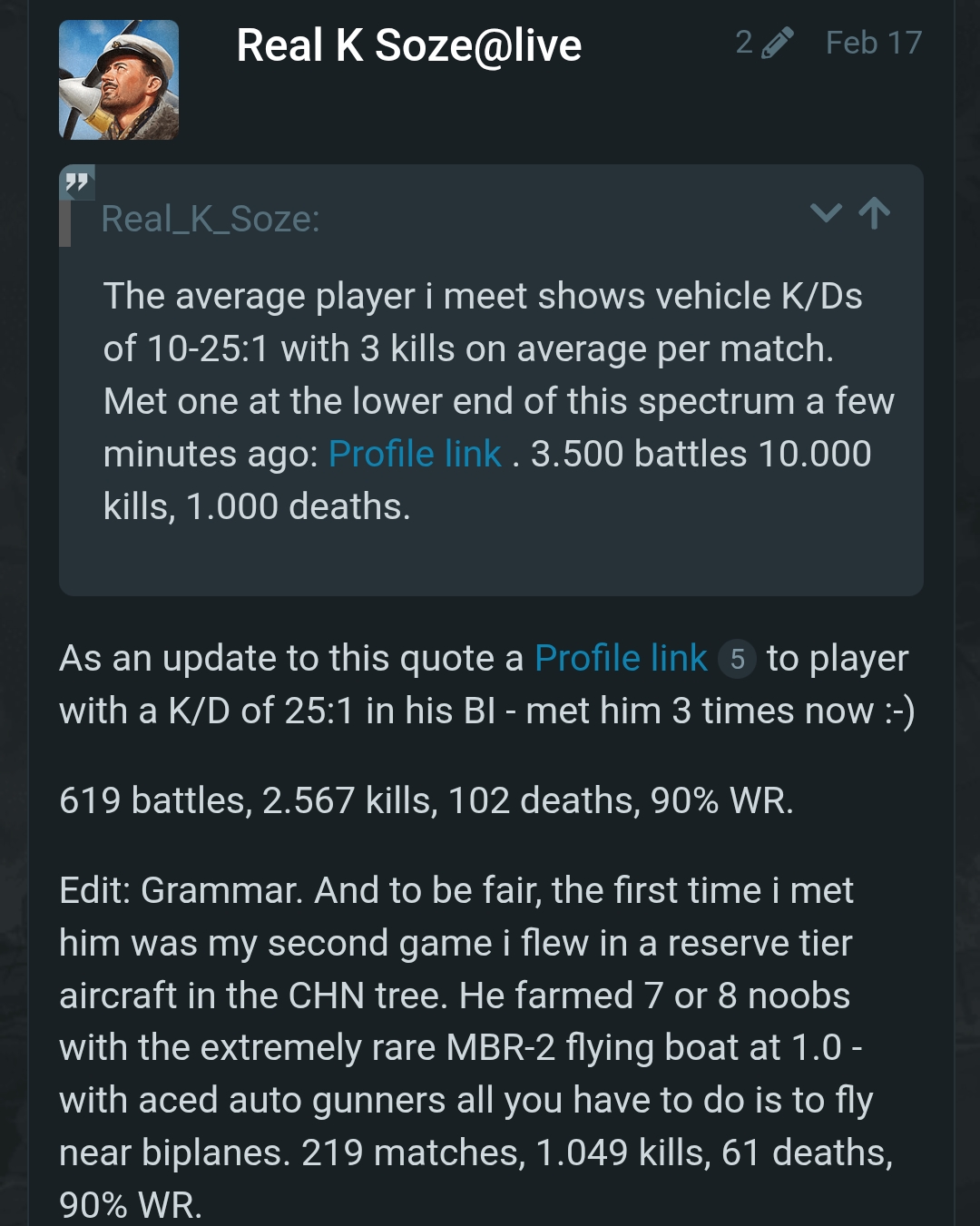Click the quoted username Real_K_Soze:
The width and height of the screenshot is (980, 1226).
pyautogui.click(x=211, y=219)
